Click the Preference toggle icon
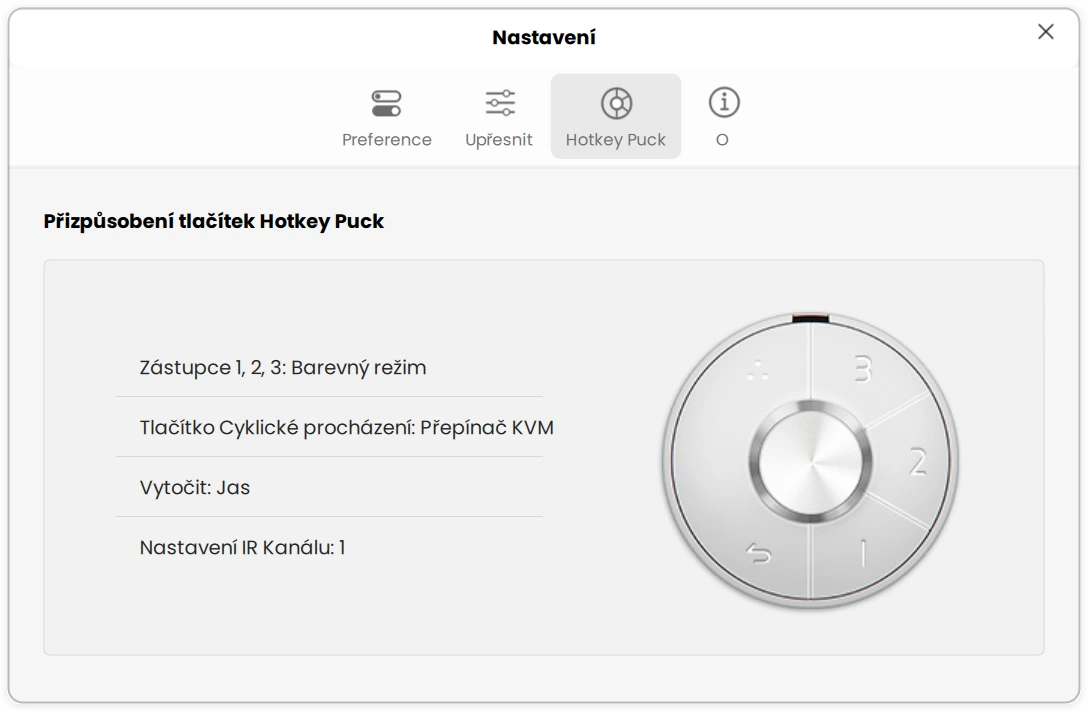This screenshot has width=1088, height=711. tap(386, 102)
